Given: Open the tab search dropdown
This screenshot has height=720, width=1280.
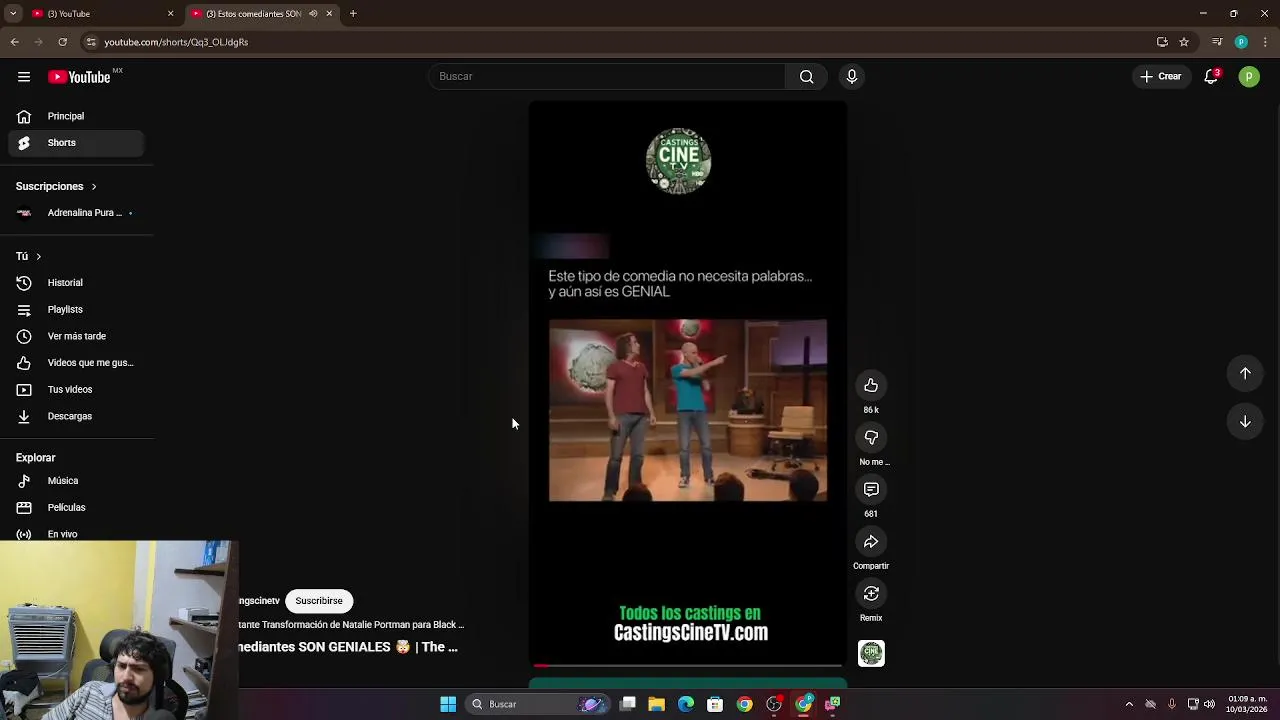Looking at the screenshot, I should (x=13, y=14).
